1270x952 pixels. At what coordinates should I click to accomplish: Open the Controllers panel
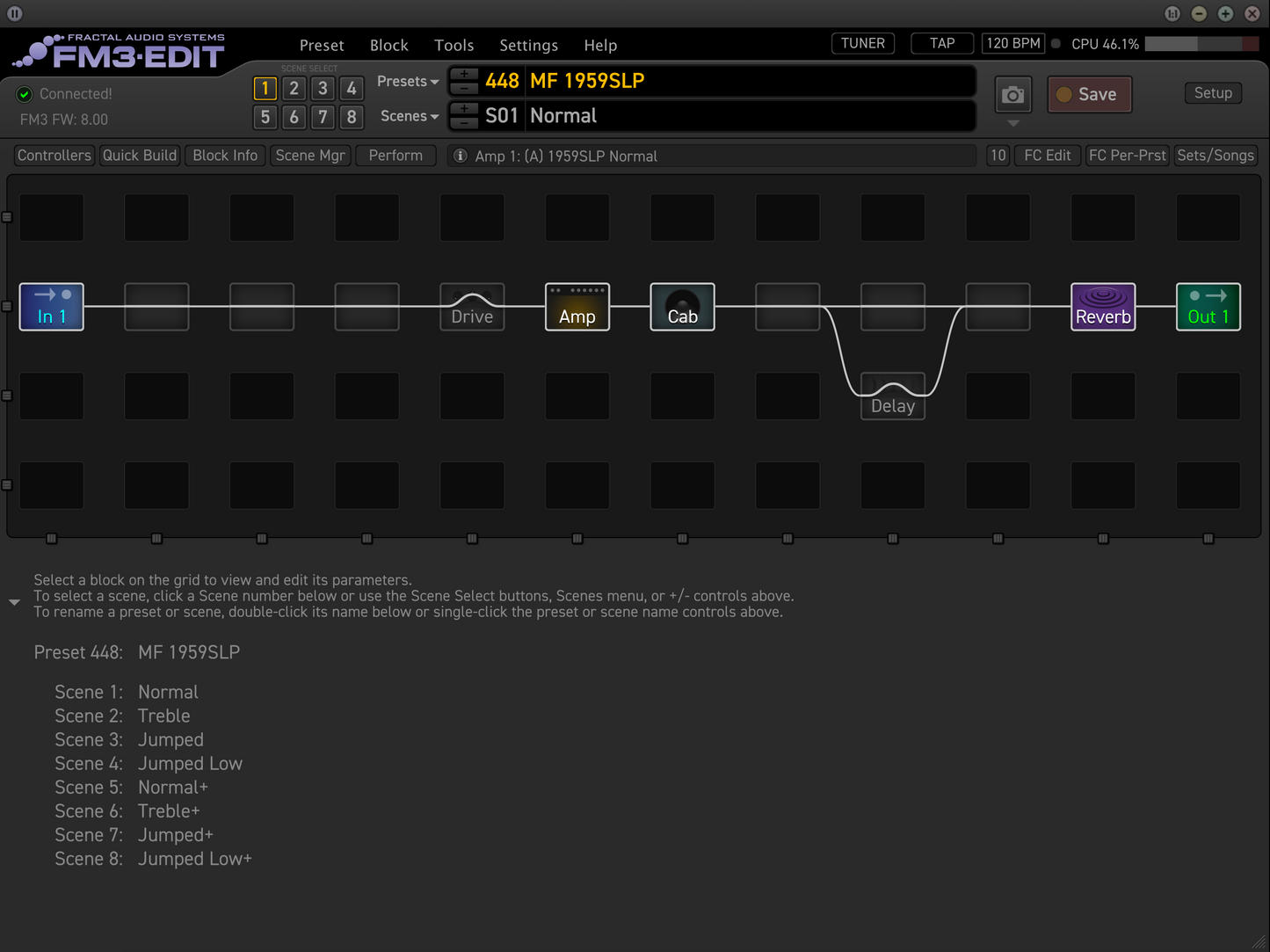[54, 156]
